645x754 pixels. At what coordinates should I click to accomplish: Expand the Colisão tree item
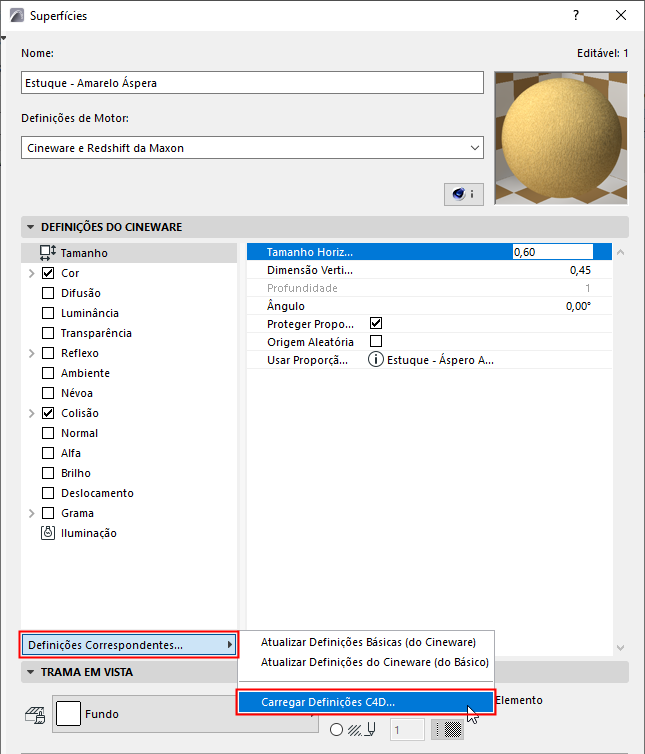point(32,413)
